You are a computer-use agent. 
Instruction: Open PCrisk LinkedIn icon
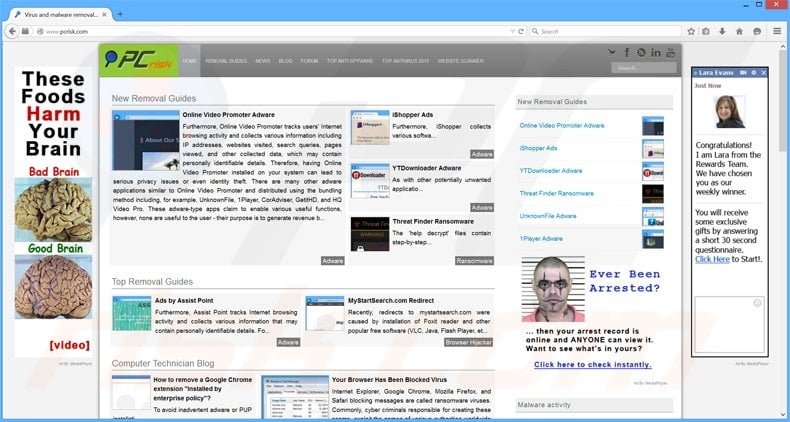(655, 52)
